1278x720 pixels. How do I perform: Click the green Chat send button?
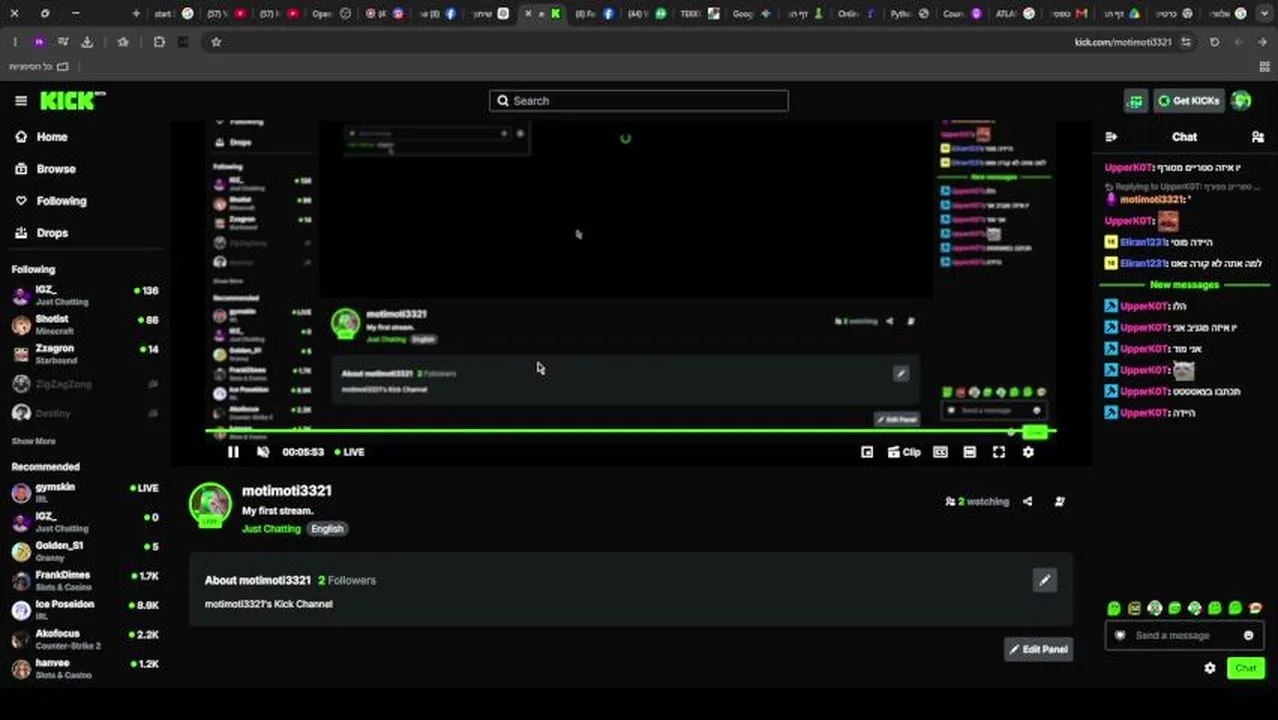tap(1246, 668)
